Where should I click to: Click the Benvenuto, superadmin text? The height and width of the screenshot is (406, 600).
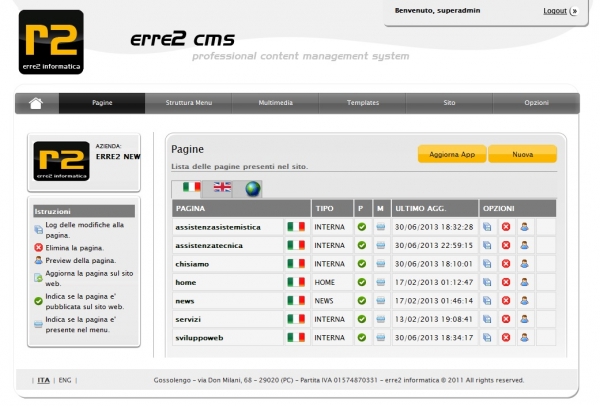pyautogui.click(x=437, y=11)
